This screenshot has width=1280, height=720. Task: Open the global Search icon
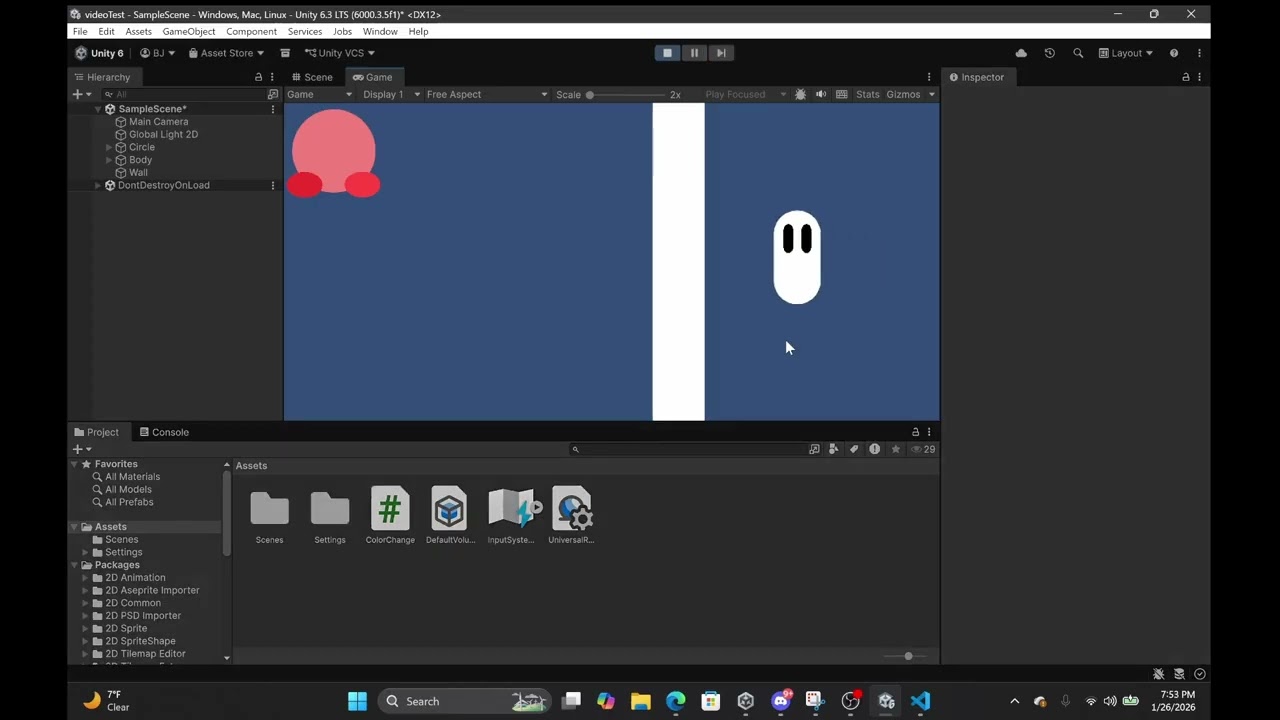click(x=1078, y=53)
